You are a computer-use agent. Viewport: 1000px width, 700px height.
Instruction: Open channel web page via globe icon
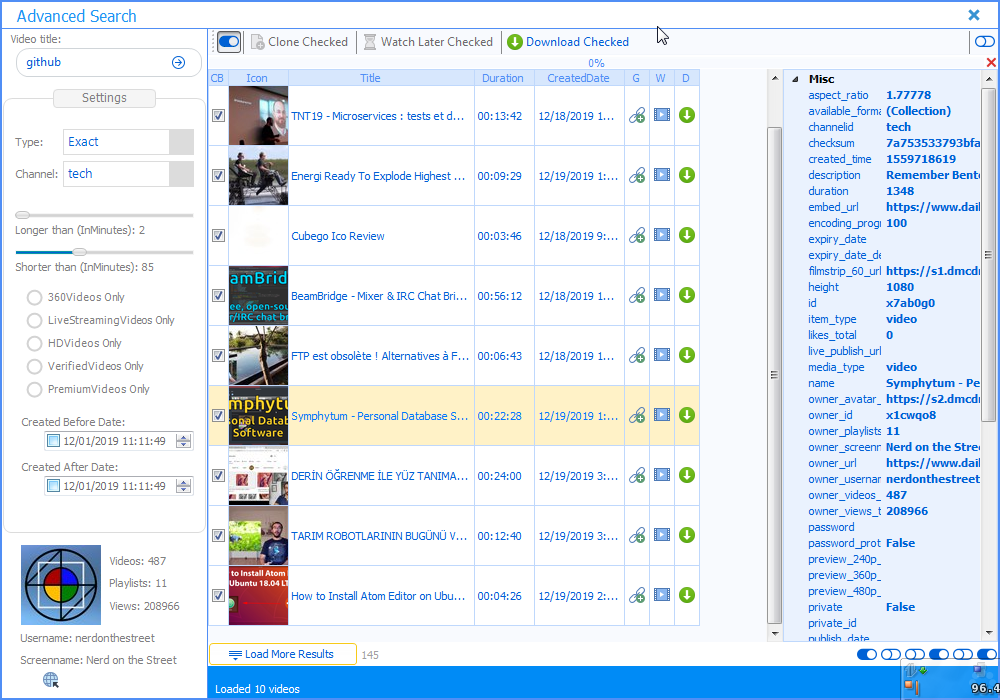[x=51, y=680]
